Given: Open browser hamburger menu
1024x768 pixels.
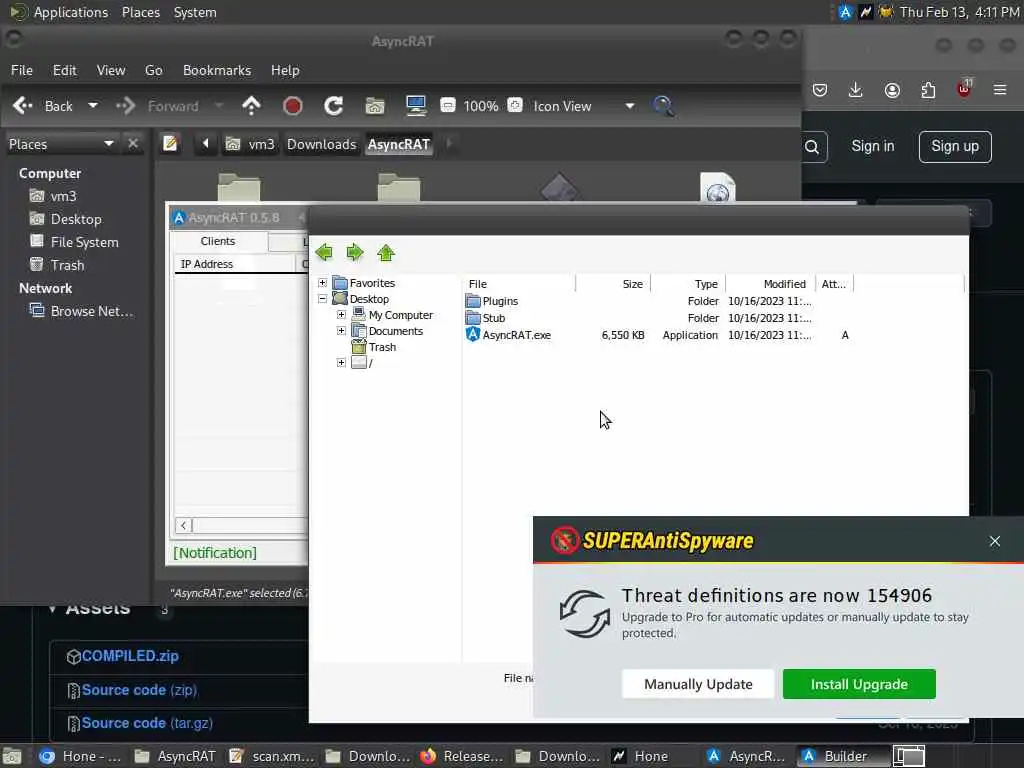Looking at the screenshot, I should (x=1000, y=89).
